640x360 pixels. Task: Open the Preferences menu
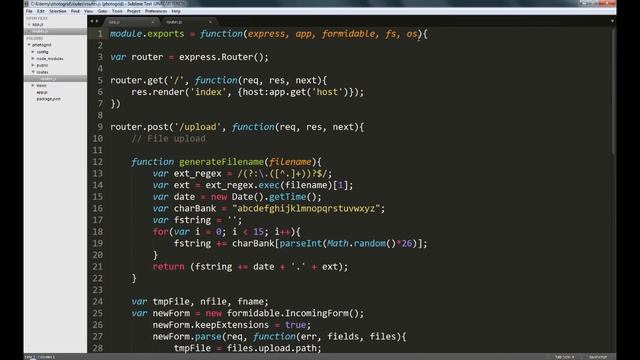coord(156,11)
